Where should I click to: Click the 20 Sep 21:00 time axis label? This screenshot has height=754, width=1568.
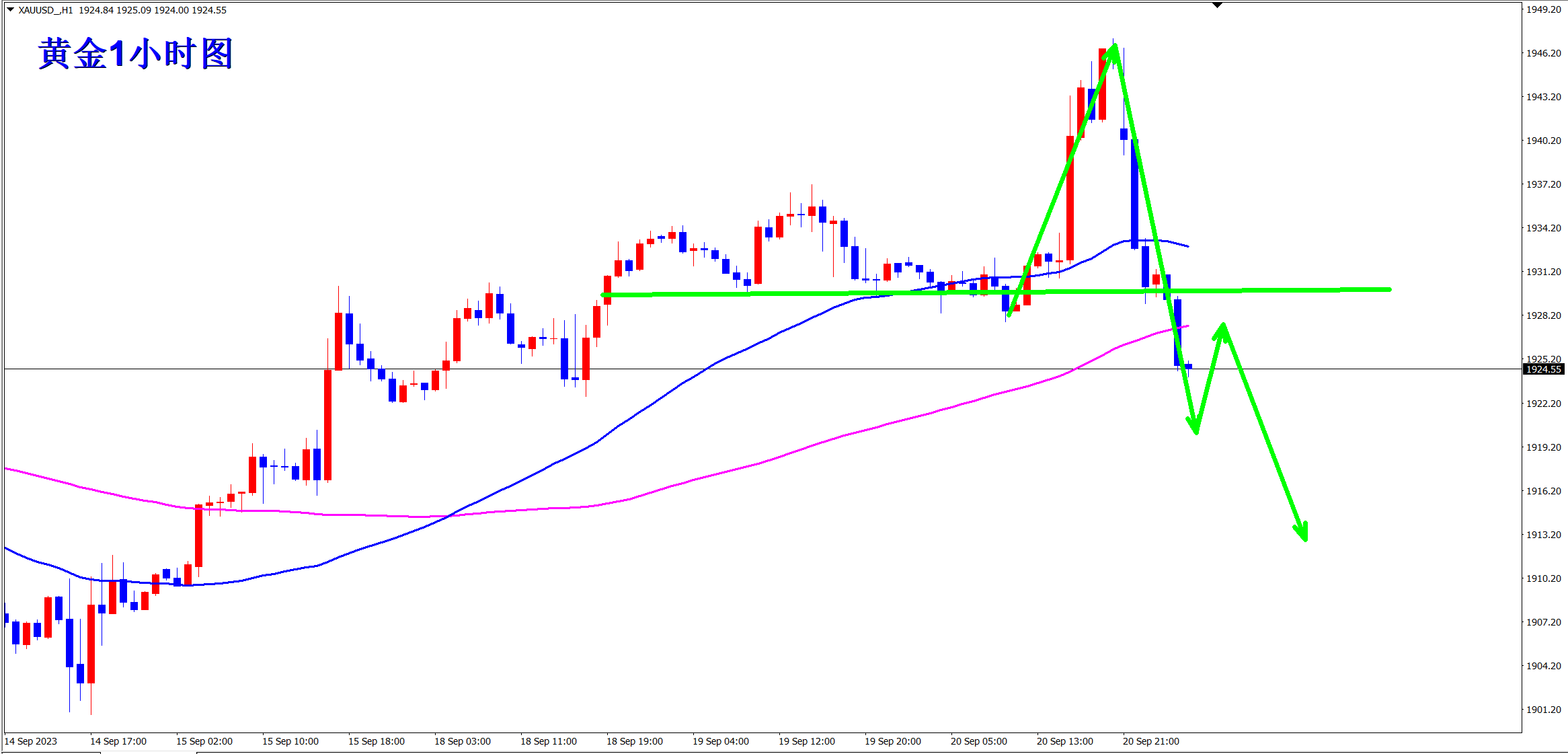[x=1150, y=741]
